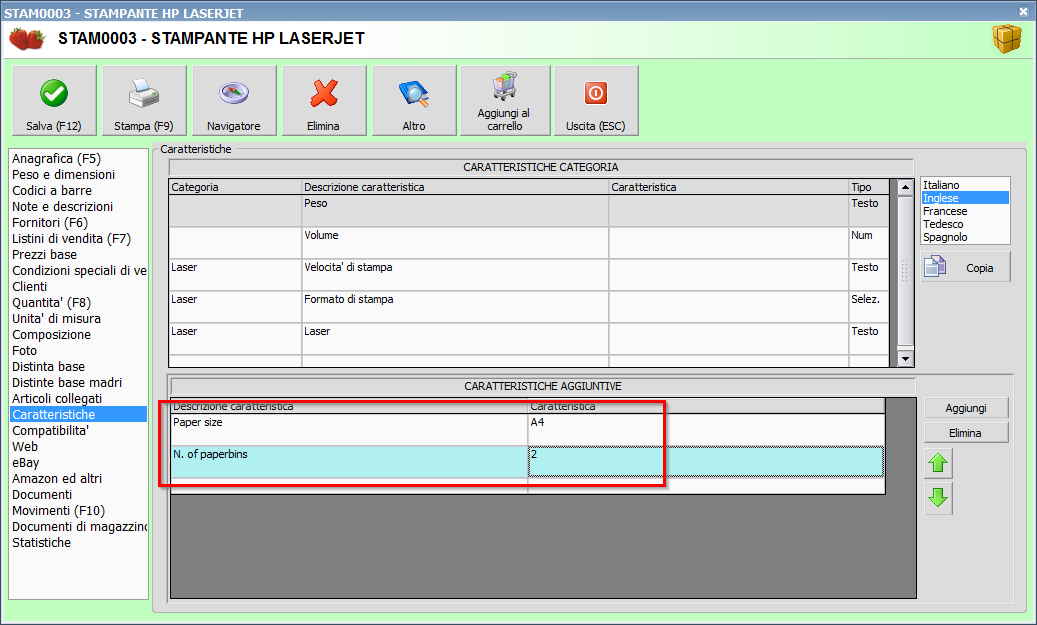Open Condizioni speciali di vendita
The height and width of the screenshot is (625, 1037).
point(78,271)
